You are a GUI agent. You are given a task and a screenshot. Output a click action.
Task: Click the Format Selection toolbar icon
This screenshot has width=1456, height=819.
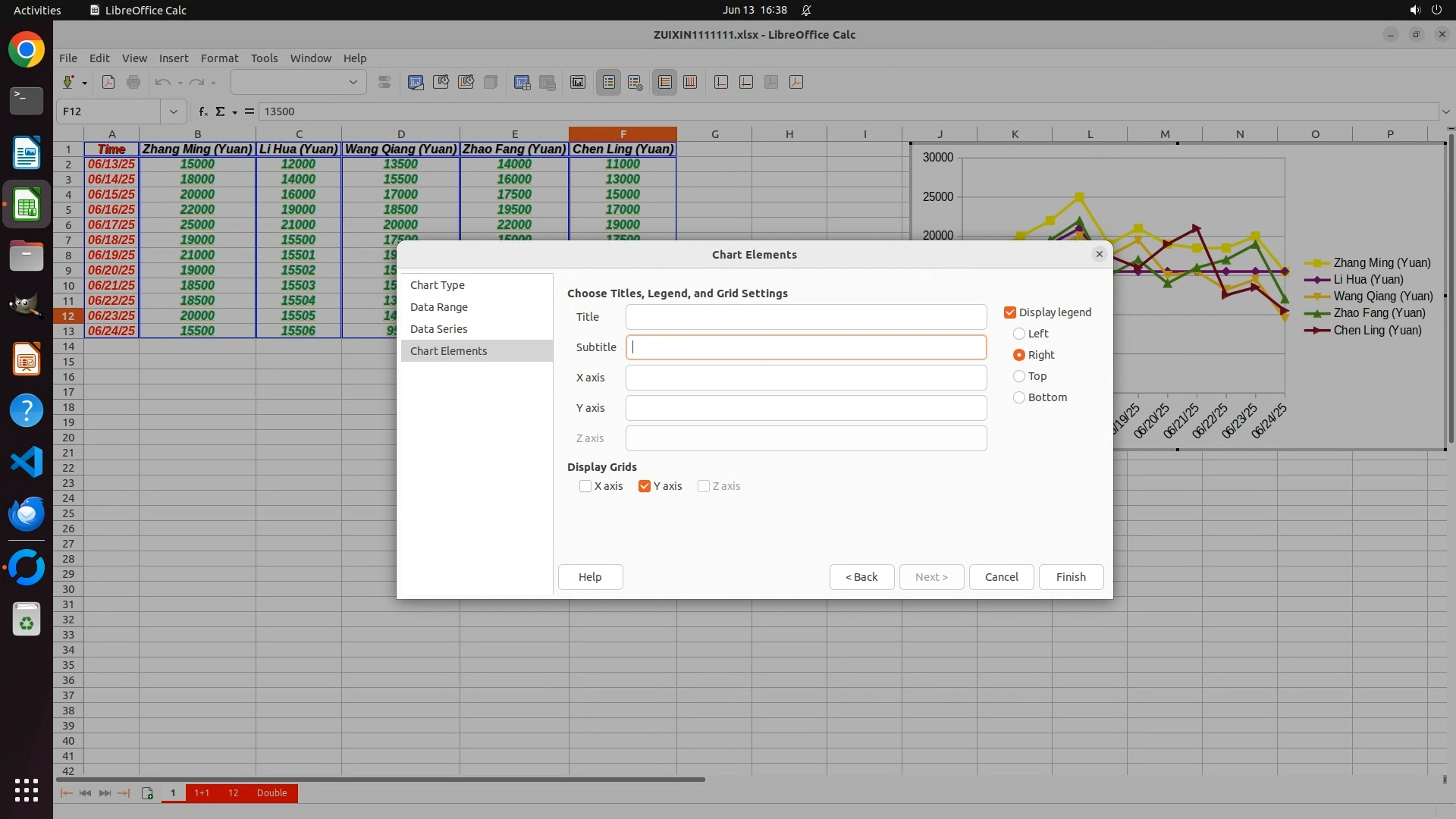384,83
